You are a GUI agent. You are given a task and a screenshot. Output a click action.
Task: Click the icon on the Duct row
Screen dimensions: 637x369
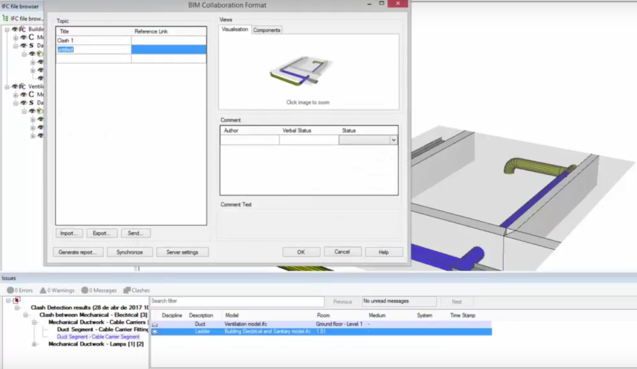pos(155,324)
